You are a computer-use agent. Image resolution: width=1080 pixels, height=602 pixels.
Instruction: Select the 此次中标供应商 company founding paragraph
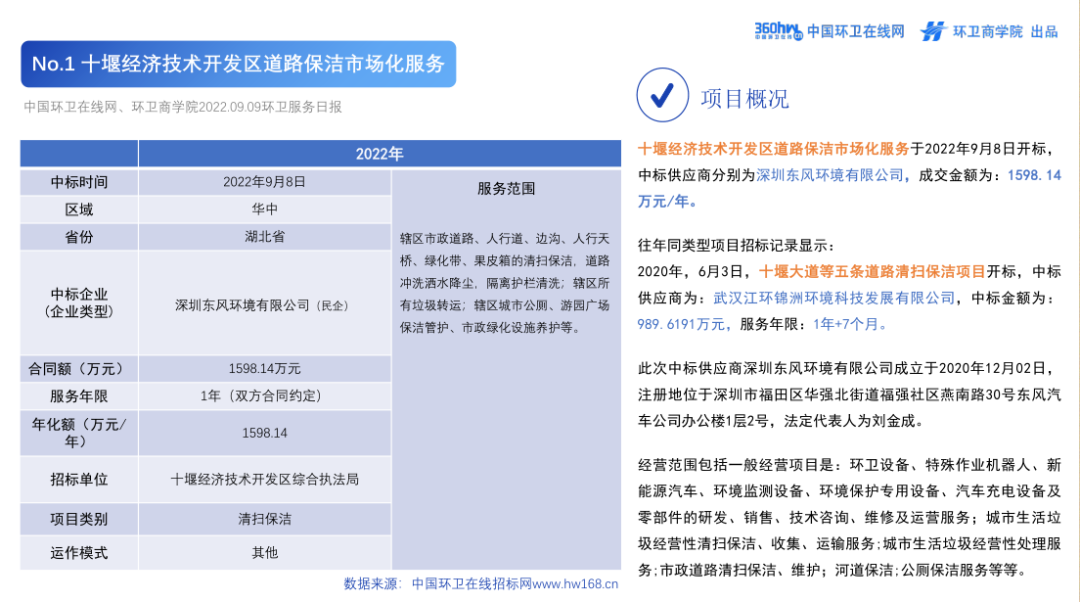(849, 395)
